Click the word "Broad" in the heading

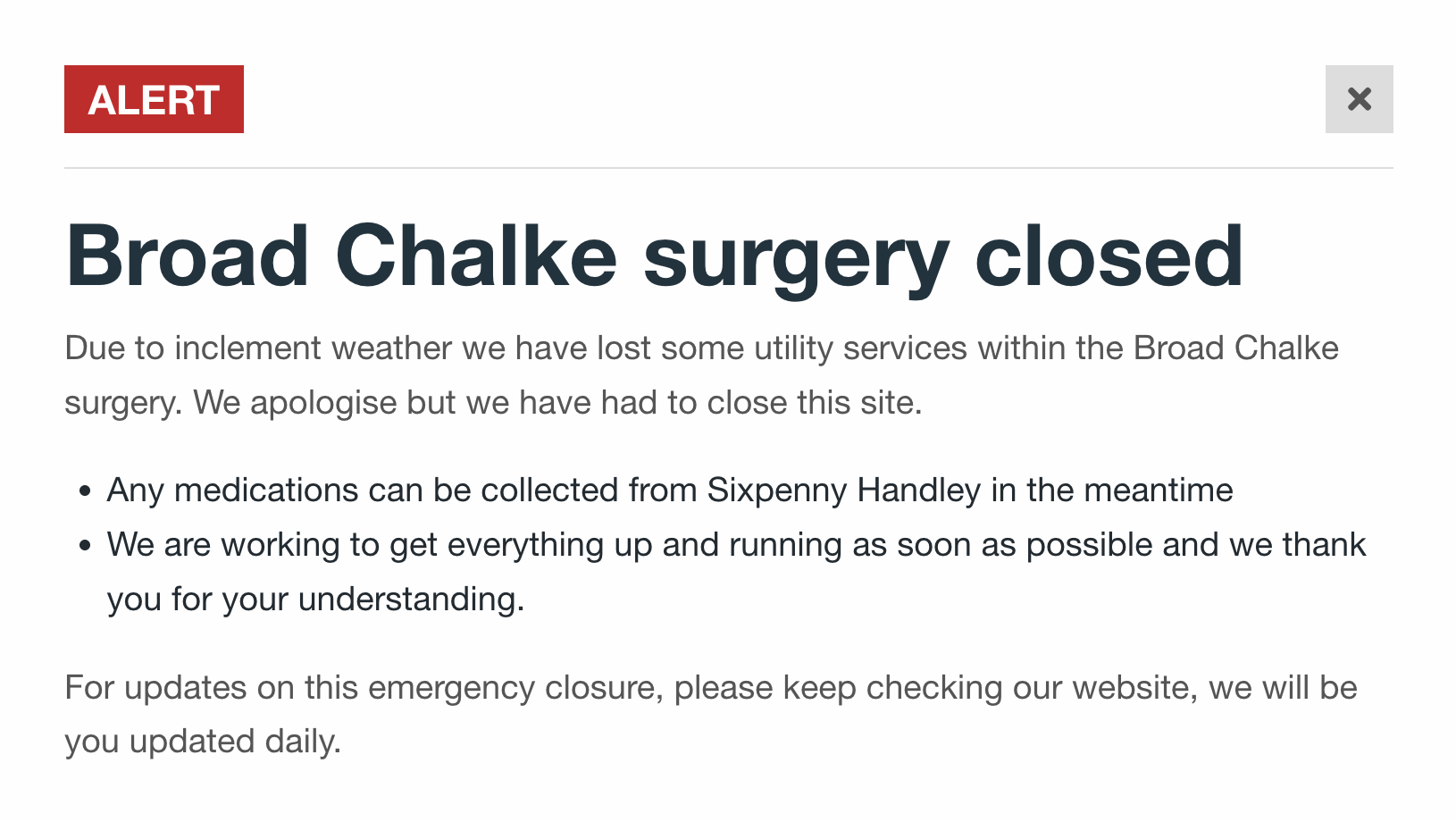(188, 257)
